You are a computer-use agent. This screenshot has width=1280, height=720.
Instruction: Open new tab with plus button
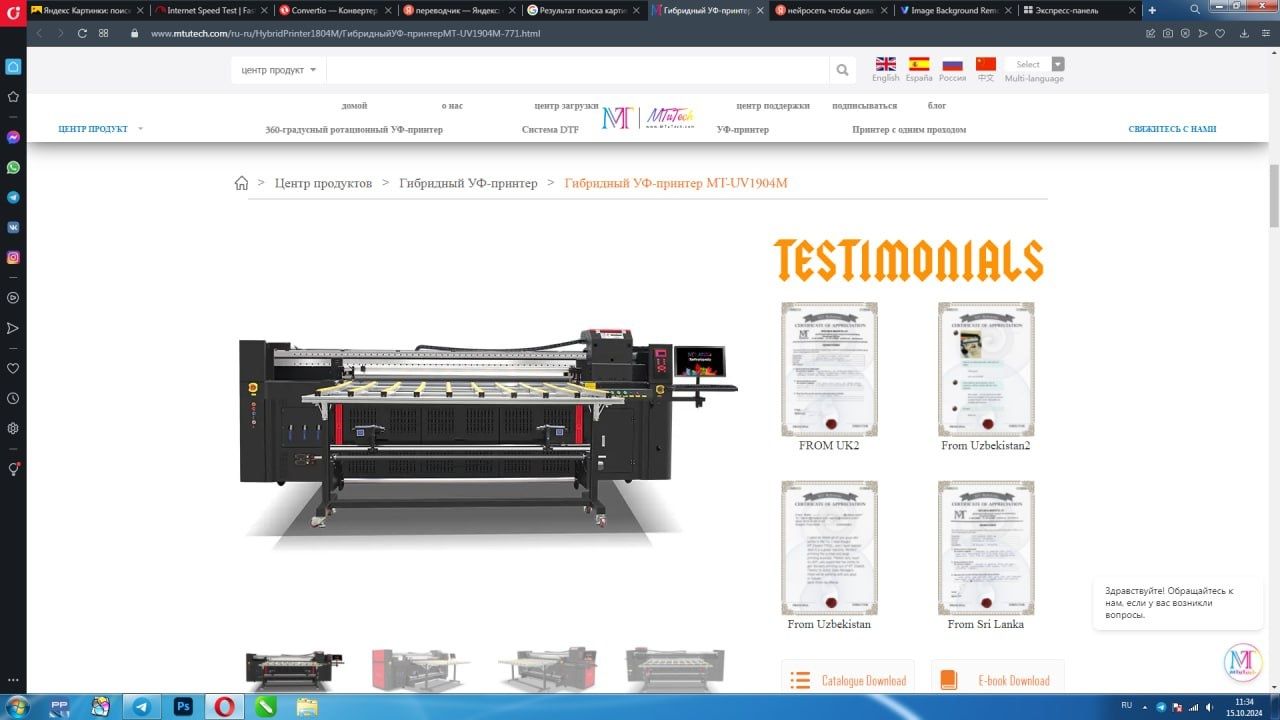pos(1152,10)
